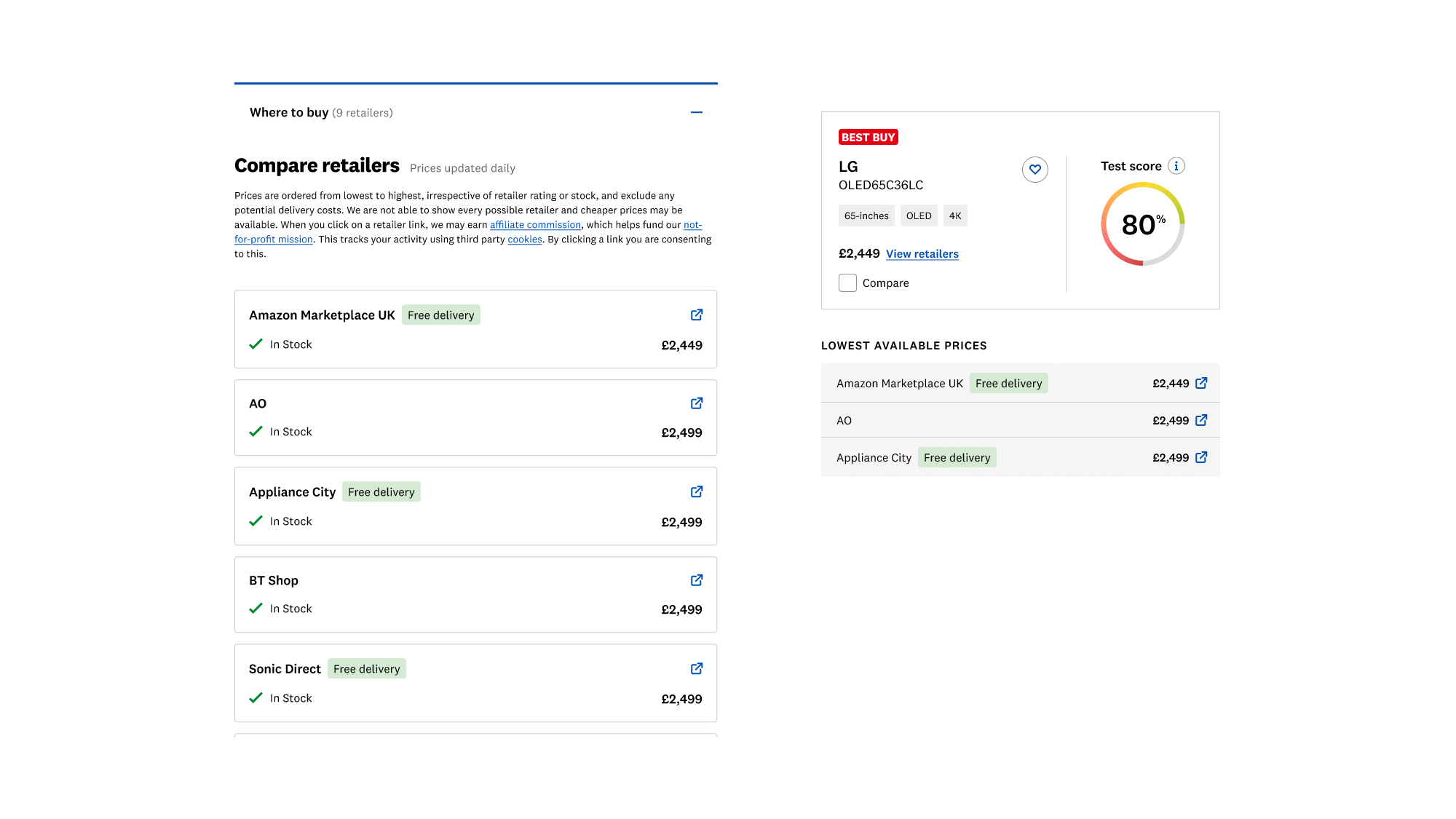Viewport: 1456px width, 819px height.
Task: Open the not-for-profit mission link
Action: [274, 240]
